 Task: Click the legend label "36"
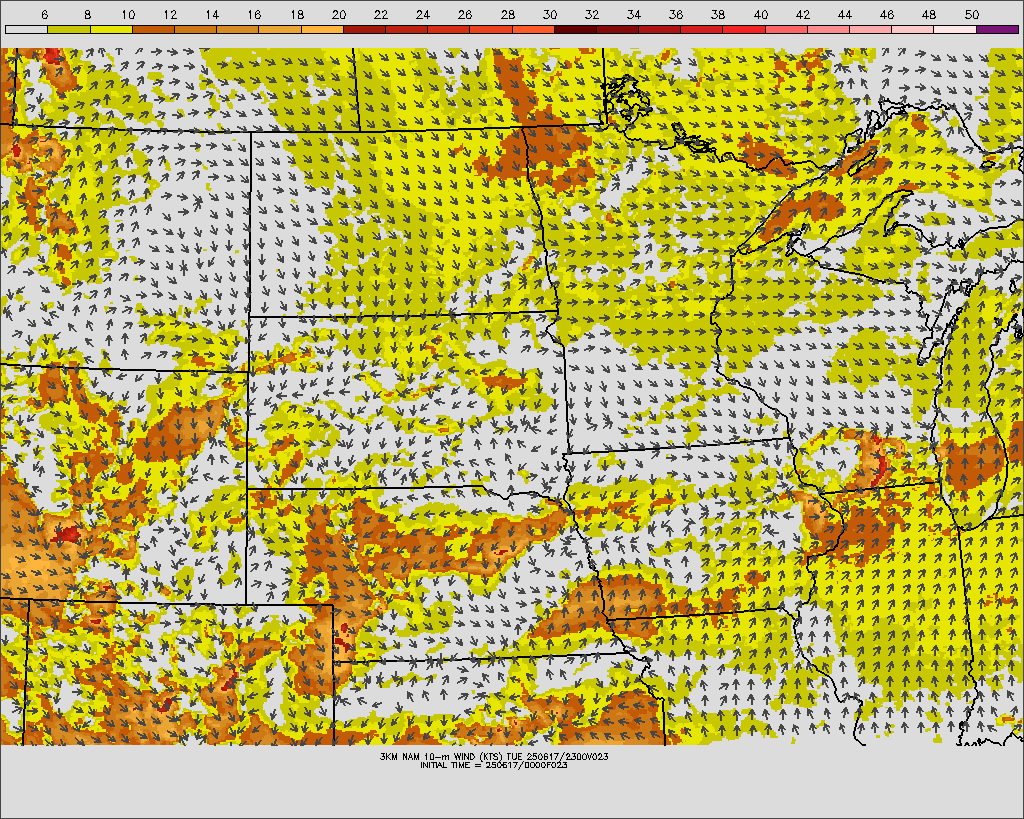pos(676,14)
